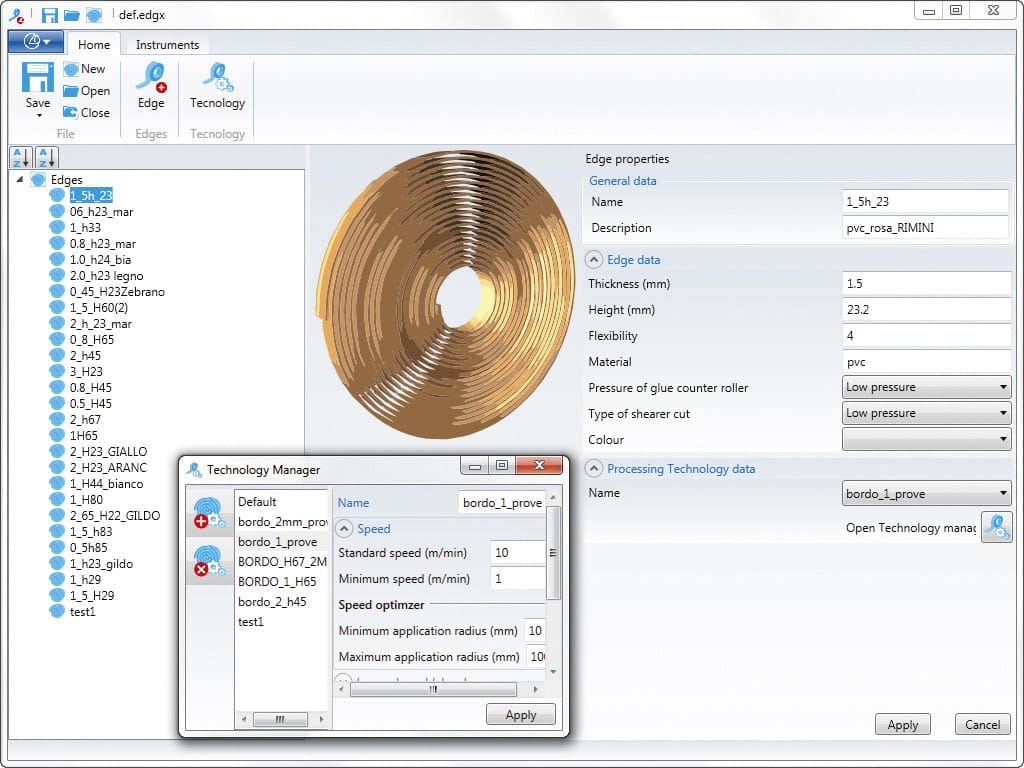Collapse the Edge data section
This screenshot has height=768, width=1024.
pos(594,260)
